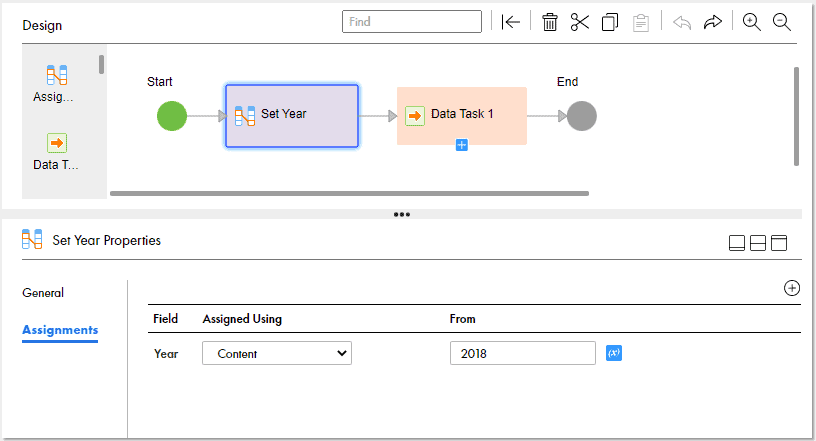Click the Set Year Properties assignment icon

pyautogui.click(x=32, y=240)
